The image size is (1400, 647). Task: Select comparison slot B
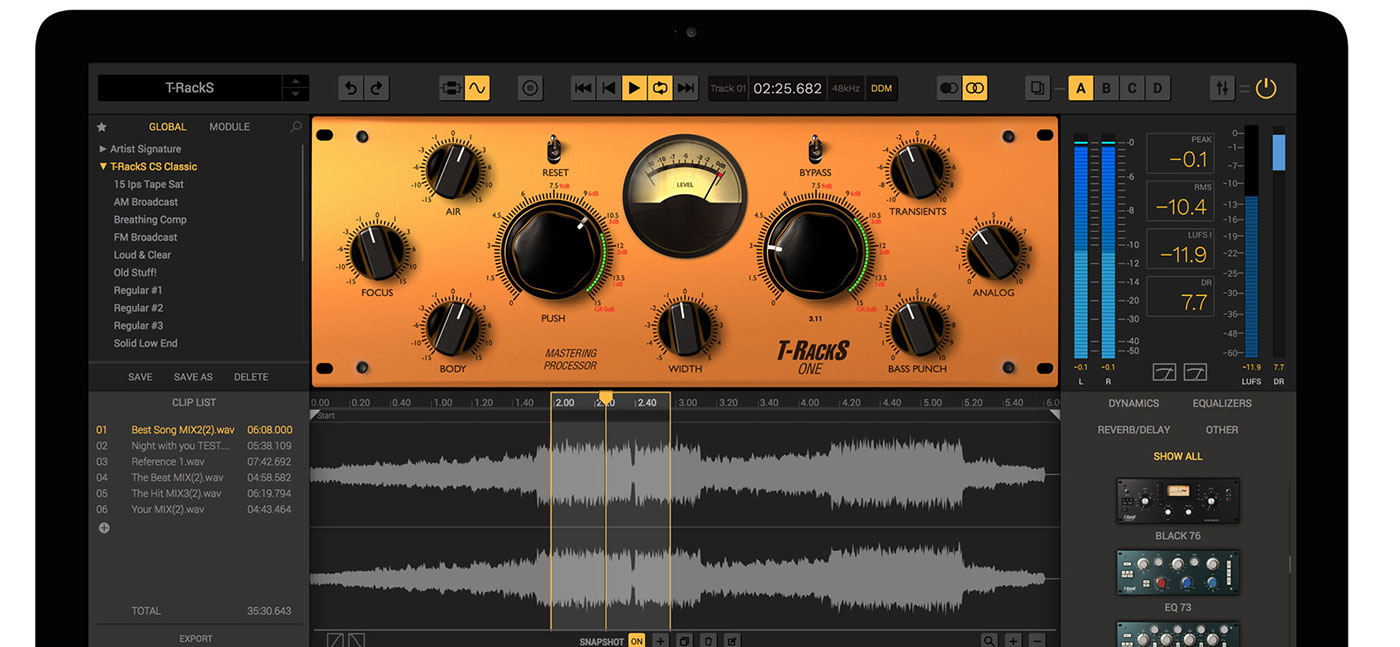point(1106,88)
